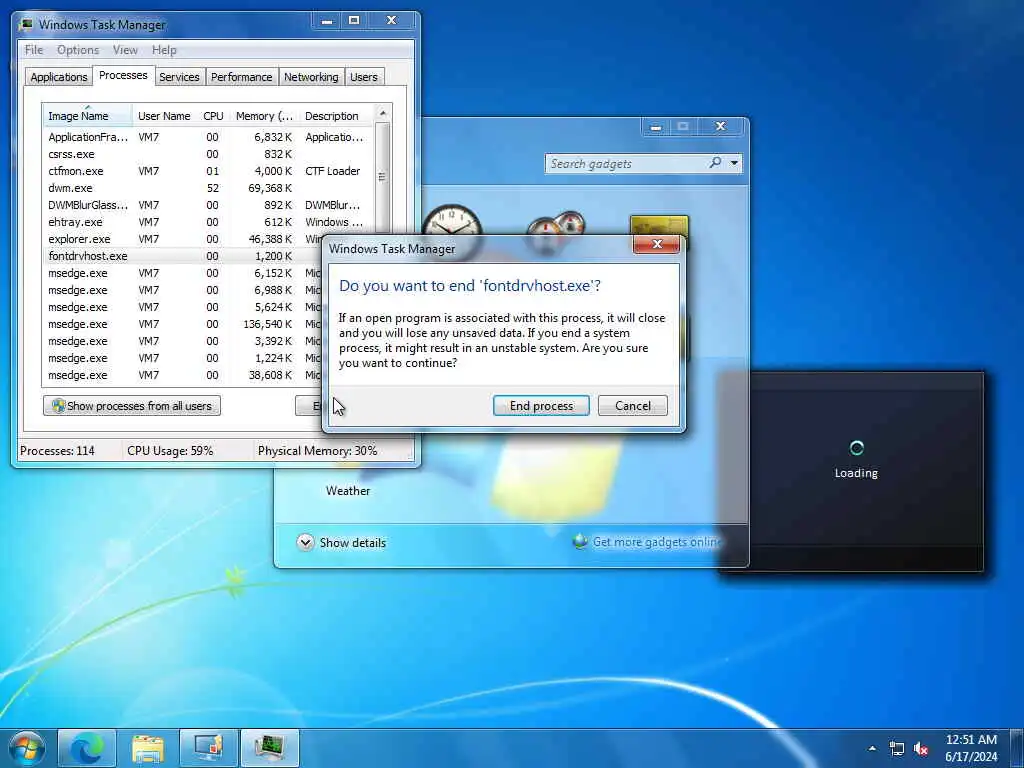Open the network tray icon

(897, 748)
